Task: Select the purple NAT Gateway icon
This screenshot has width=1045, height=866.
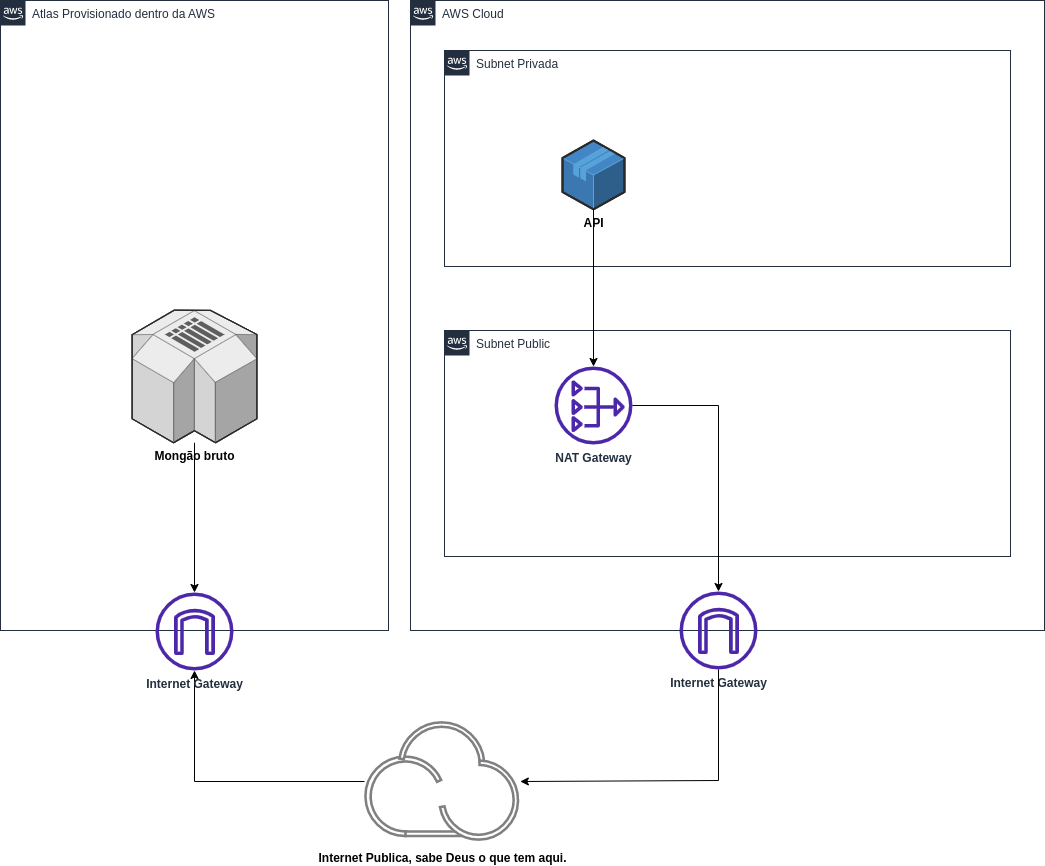Action: pyautogui.click(x=593, y=405)
